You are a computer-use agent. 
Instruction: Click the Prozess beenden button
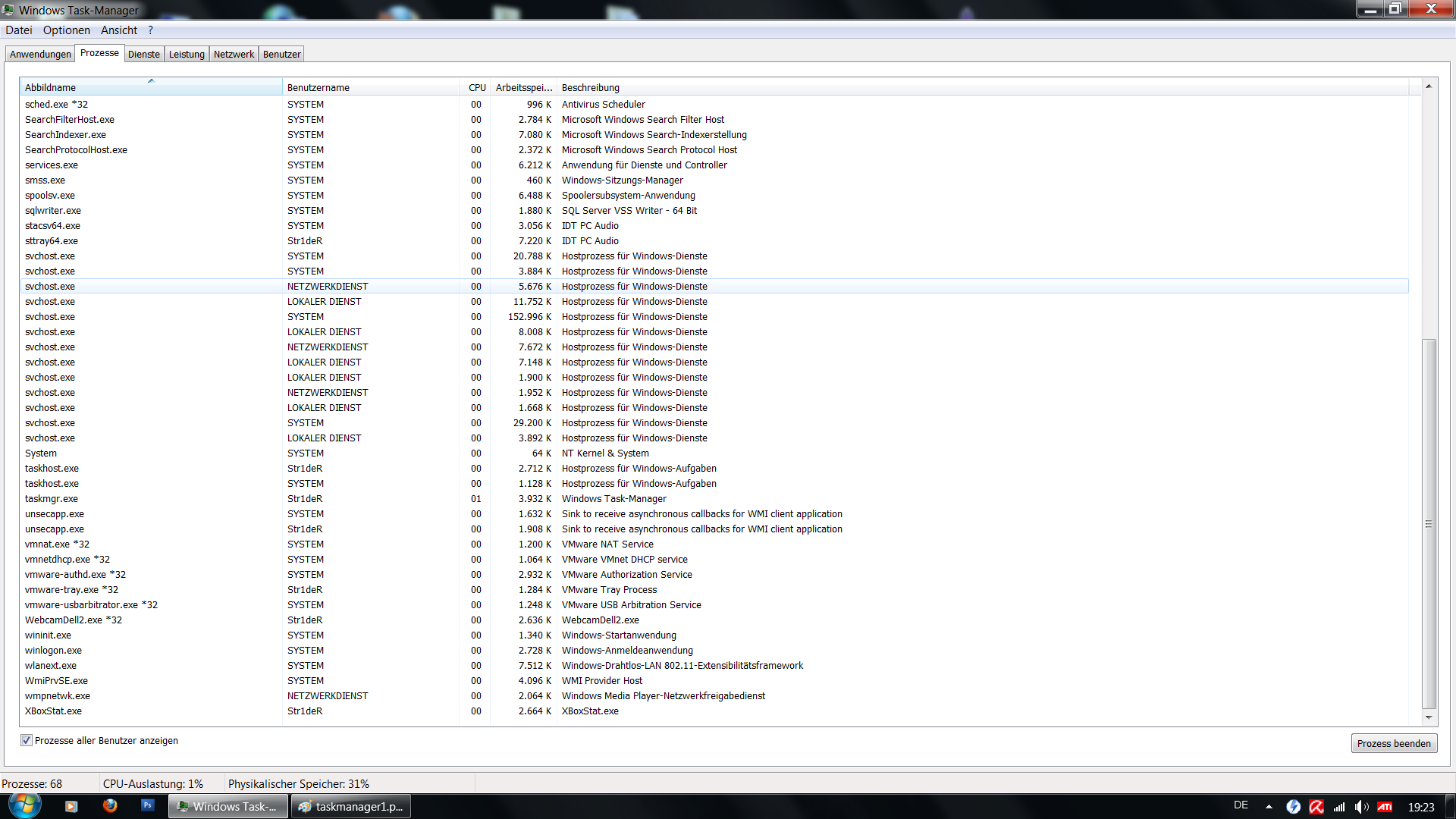(1394, 743)
